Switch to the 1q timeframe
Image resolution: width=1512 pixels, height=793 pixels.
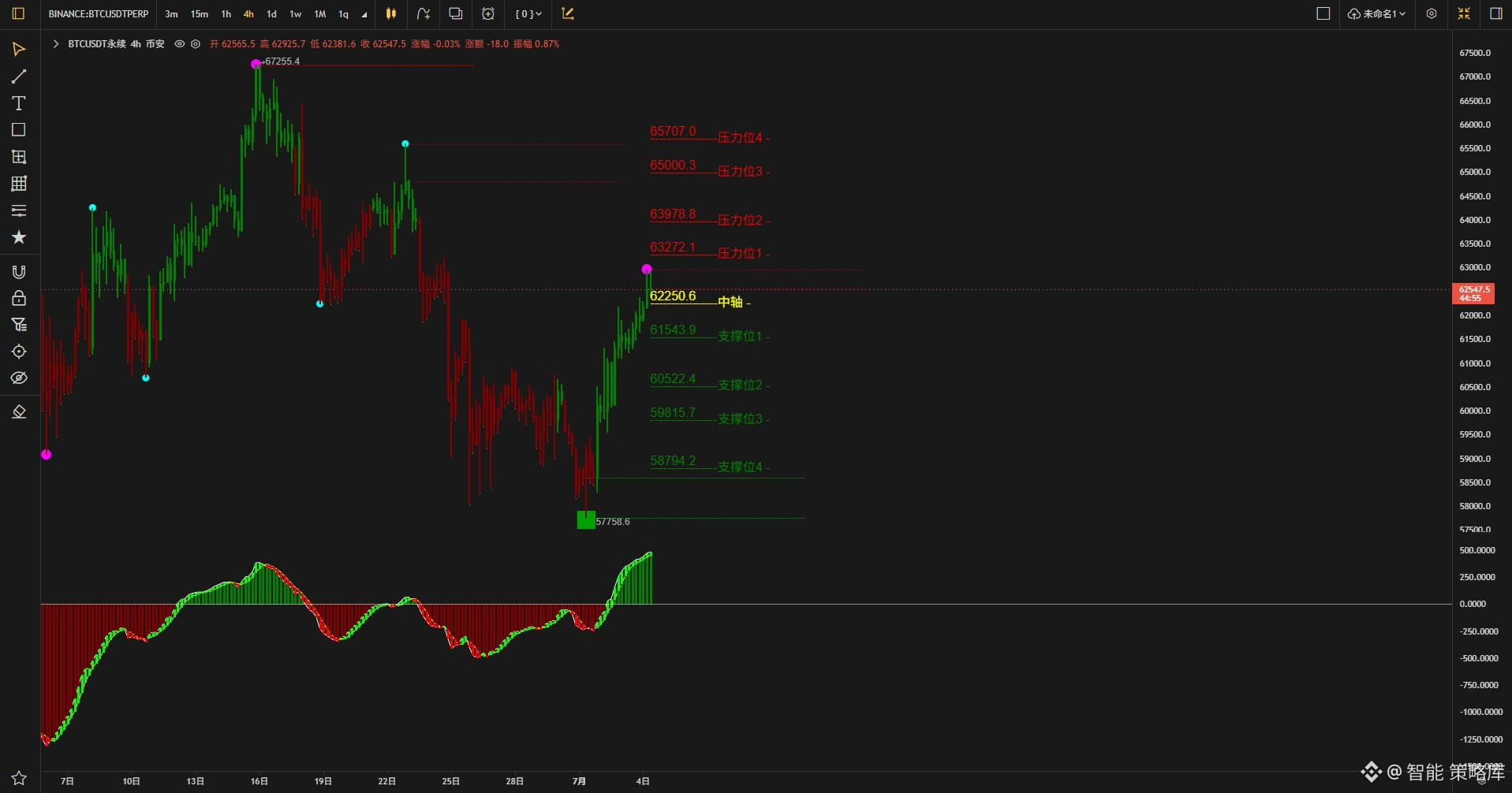point(343,14)
